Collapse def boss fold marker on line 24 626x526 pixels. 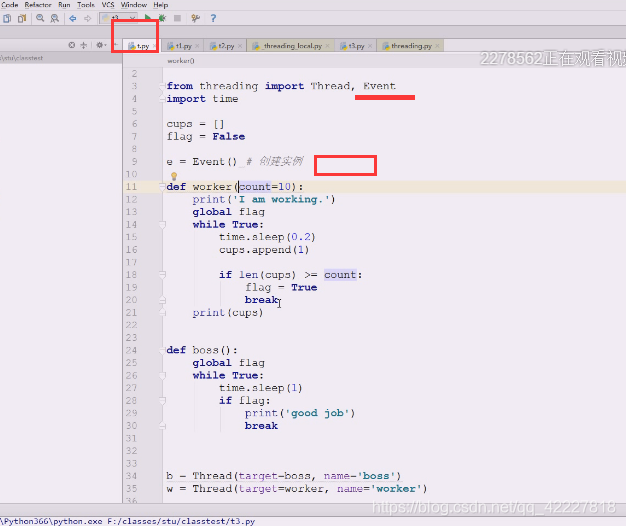point(164,350)
